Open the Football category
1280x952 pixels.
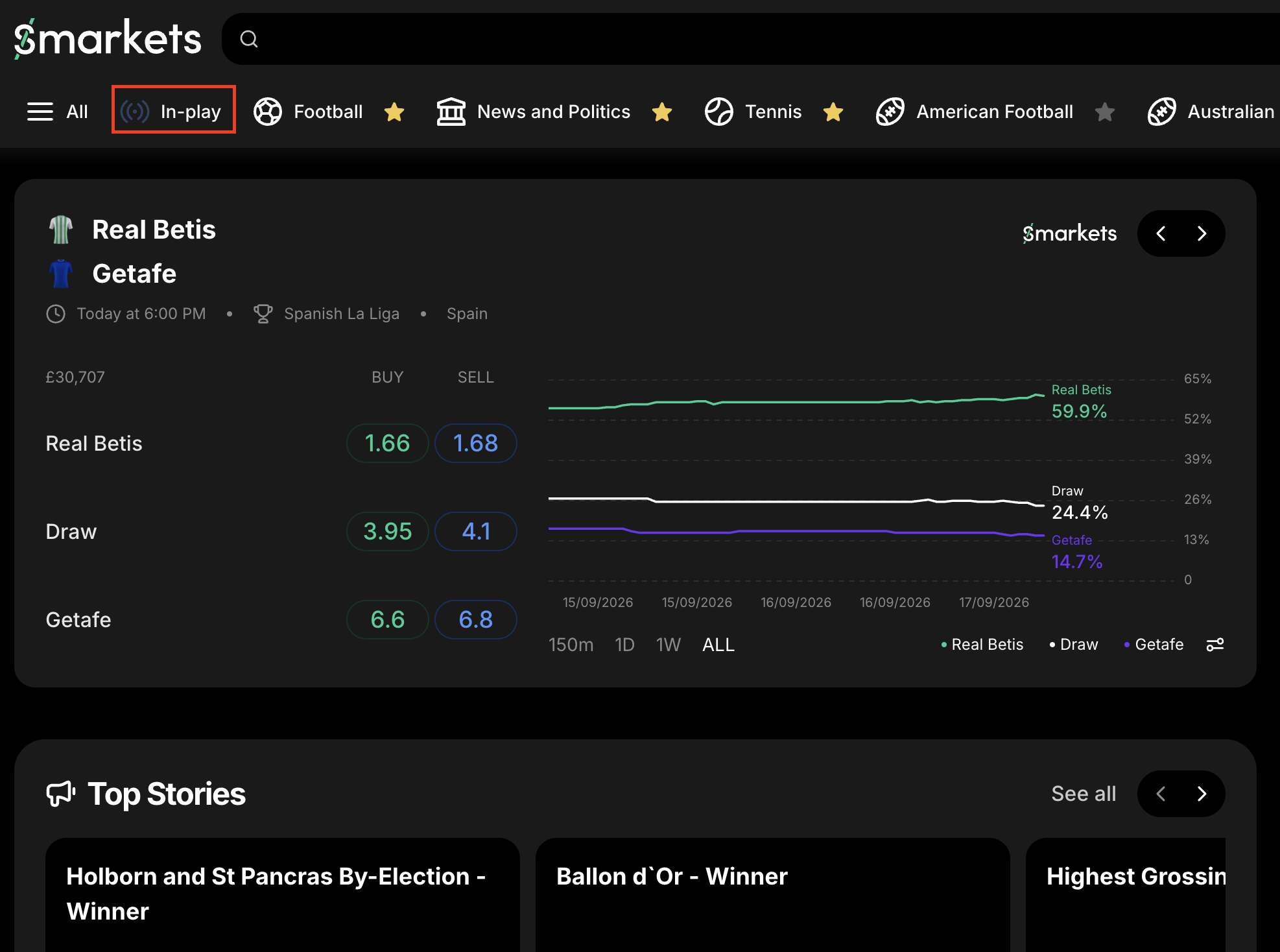tap(328, 112)
